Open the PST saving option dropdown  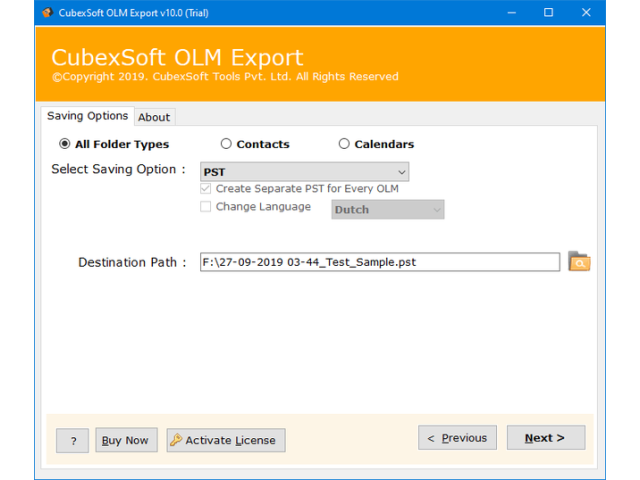304,172
